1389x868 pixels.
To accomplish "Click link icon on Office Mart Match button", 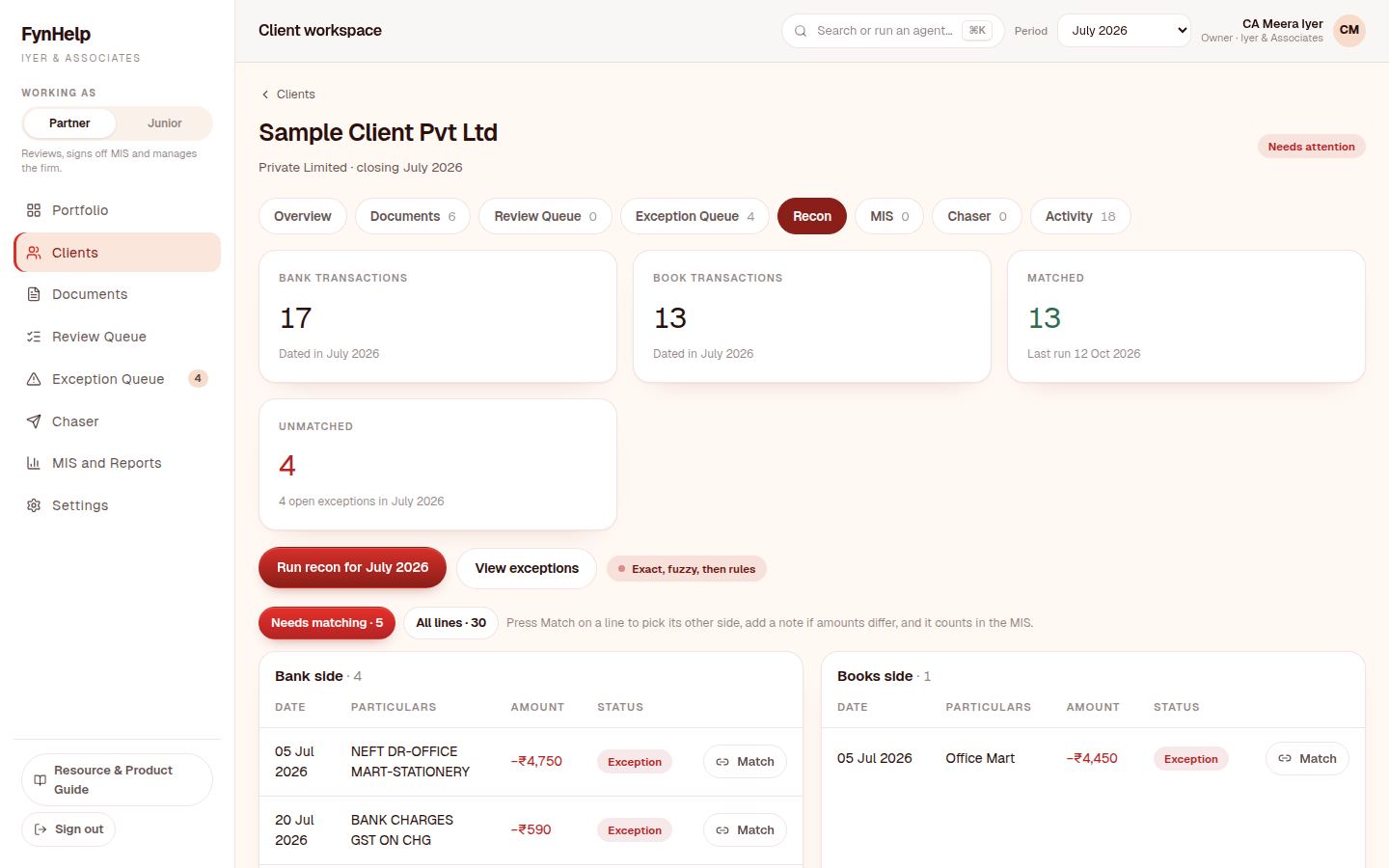I will pyautogui.click(x=1285, y=759).
